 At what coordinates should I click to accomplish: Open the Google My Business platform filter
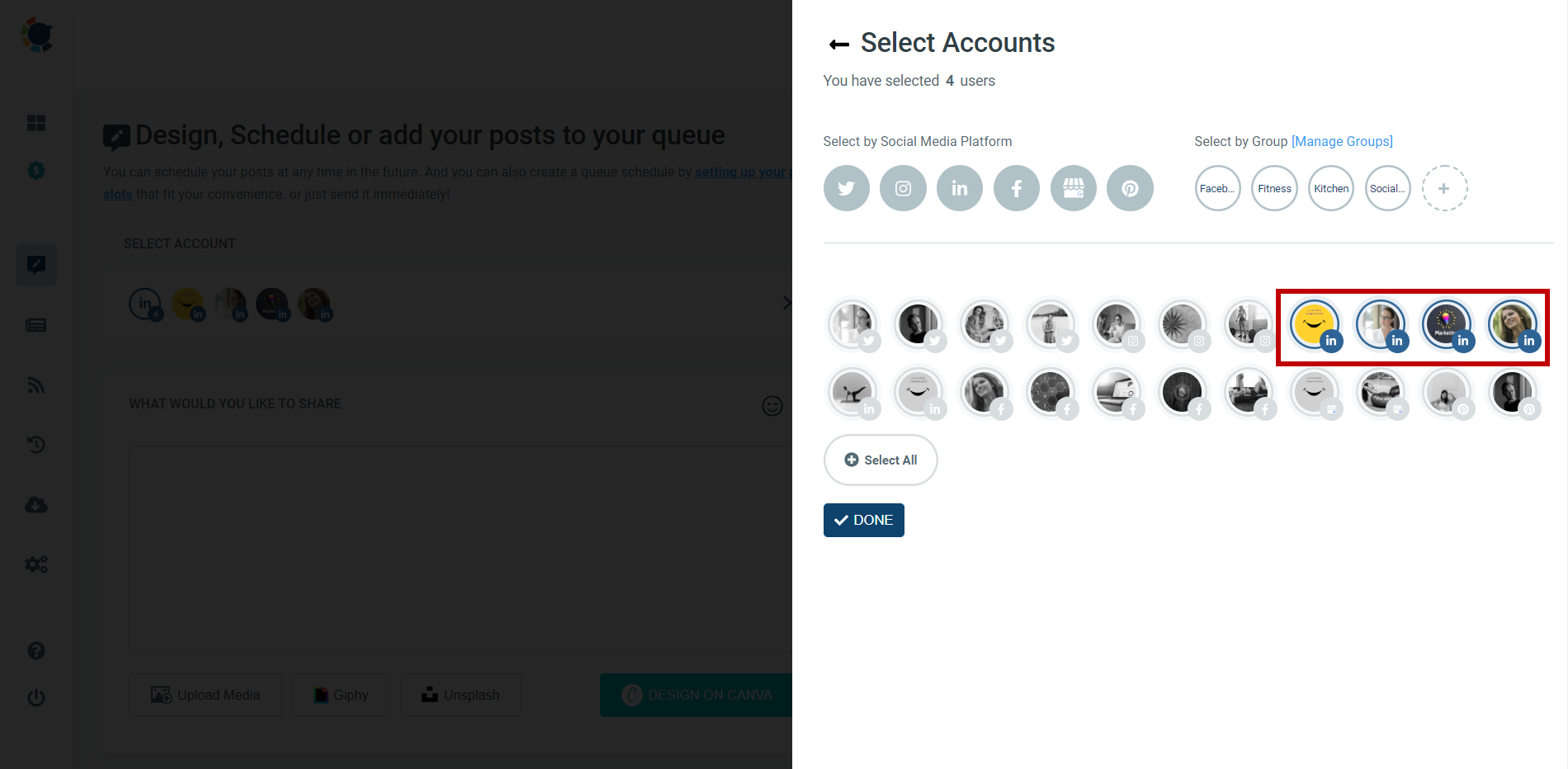[1073, 188]
